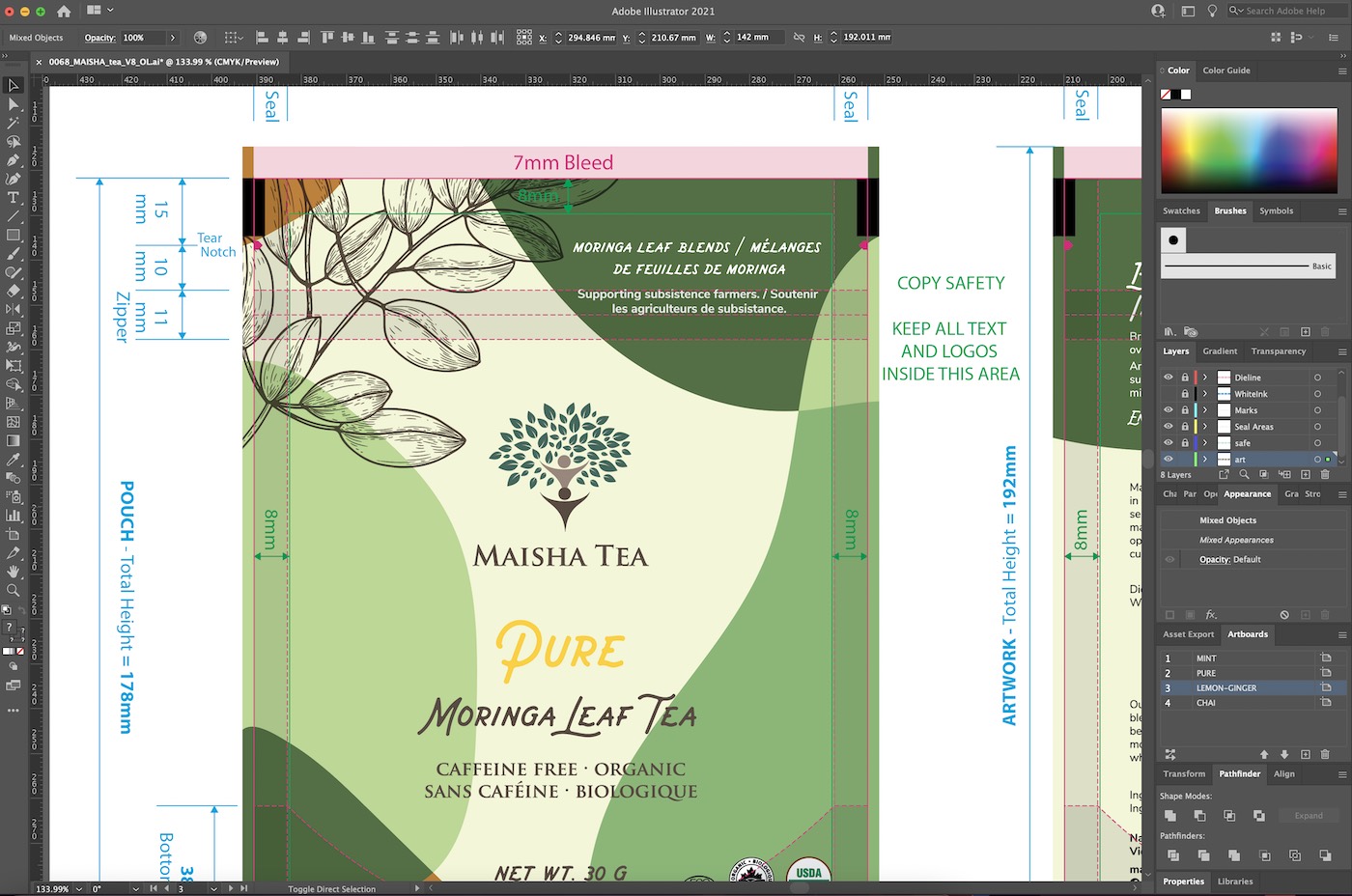Select the Basic brush stroke
The image size is (1352, 896).
[1248, 266]
